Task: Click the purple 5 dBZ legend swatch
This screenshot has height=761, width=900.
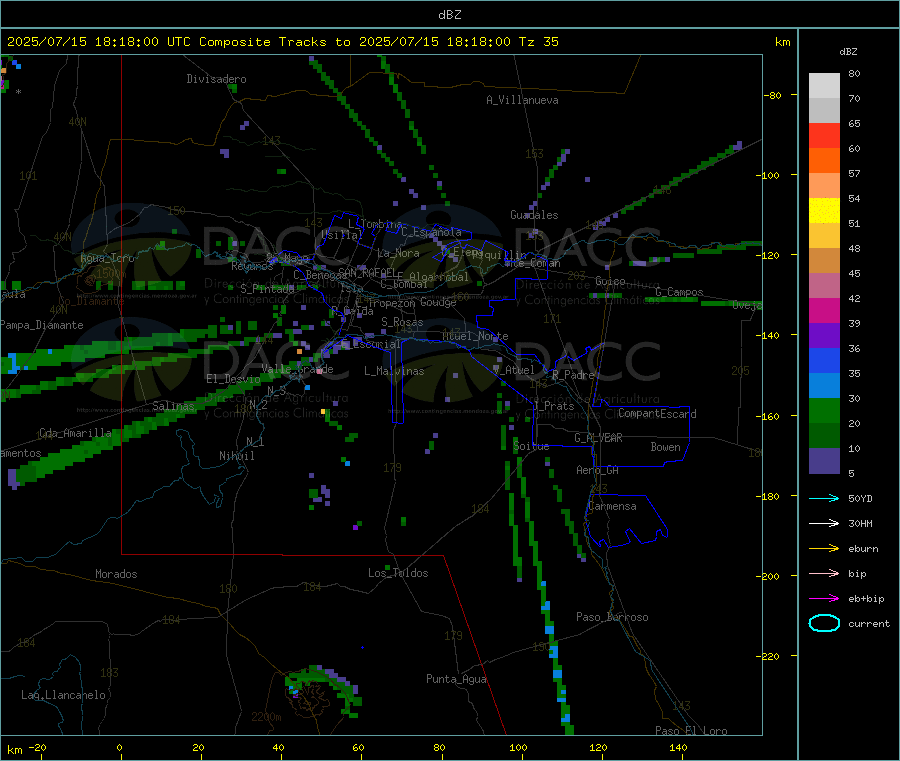Action: 824,461
